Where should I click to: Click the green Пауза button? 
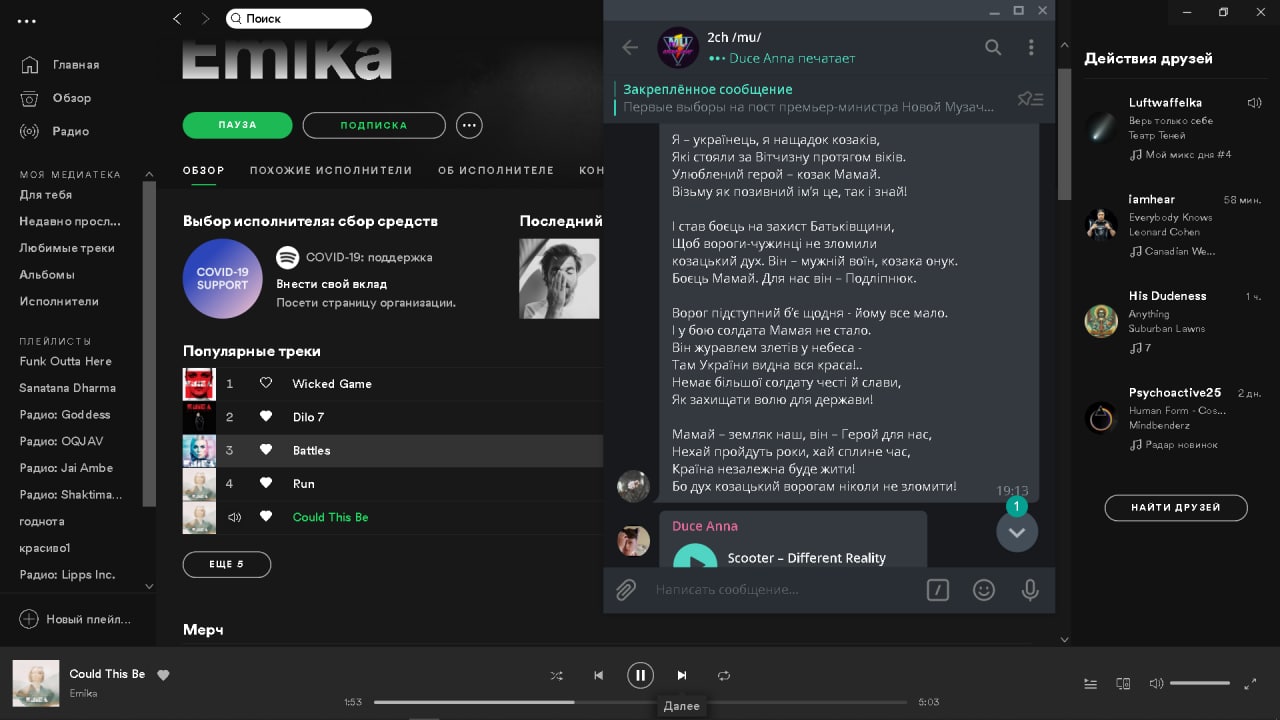(x=237, y=125)
